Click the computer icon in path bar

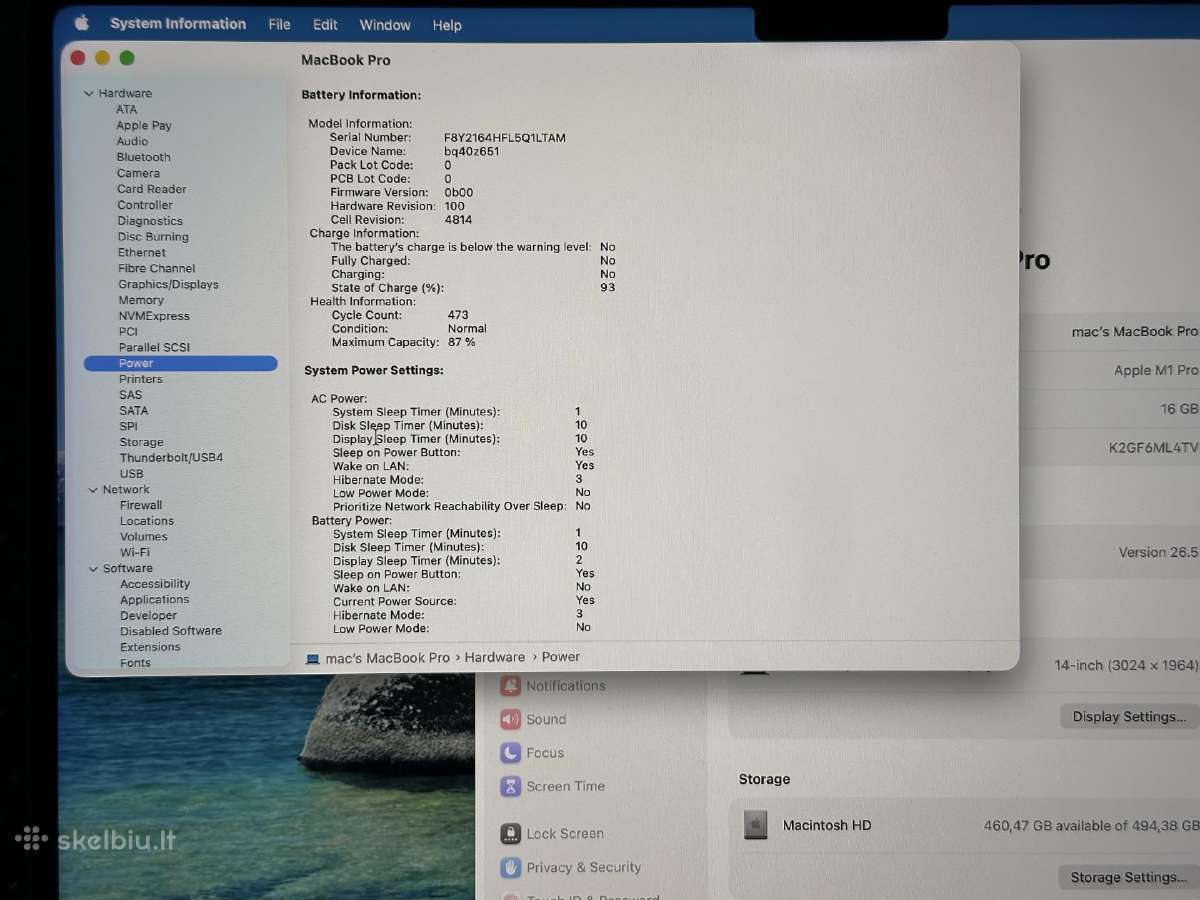click(x=313, y=659)
